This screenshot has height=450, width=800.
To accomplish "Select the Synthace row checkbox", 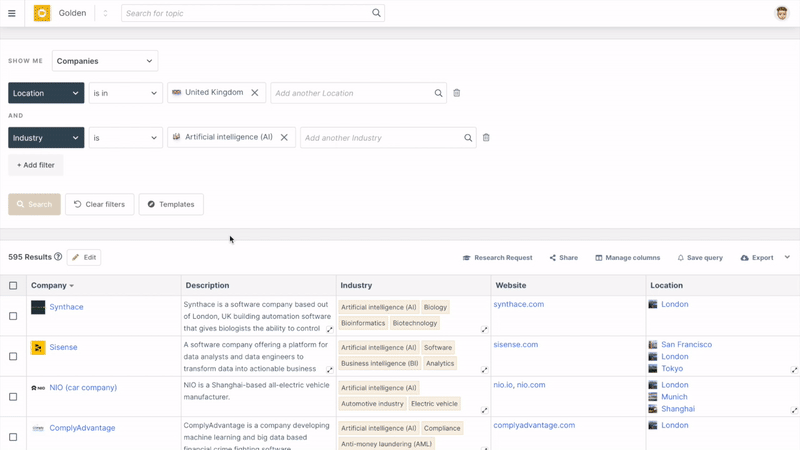I will [x=13, y=316].
